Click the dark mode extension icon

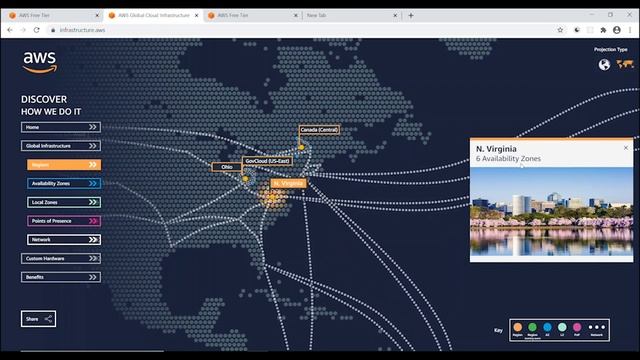[577, 30]
